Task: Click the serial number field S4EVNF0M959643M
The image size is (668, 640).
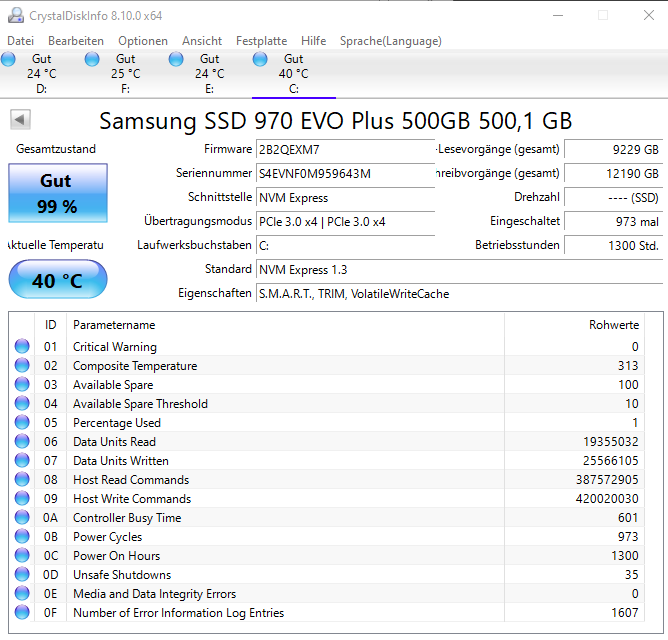Action: [346, 173]
